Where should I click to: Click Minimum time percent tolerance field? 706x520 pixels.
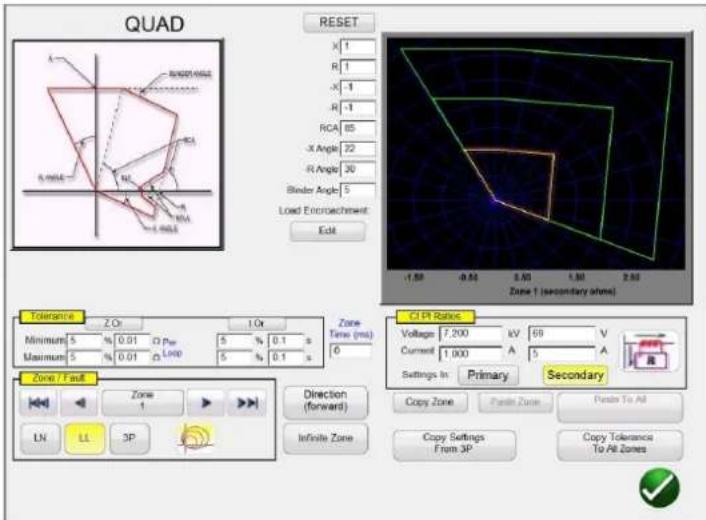[x=235, y=340]
